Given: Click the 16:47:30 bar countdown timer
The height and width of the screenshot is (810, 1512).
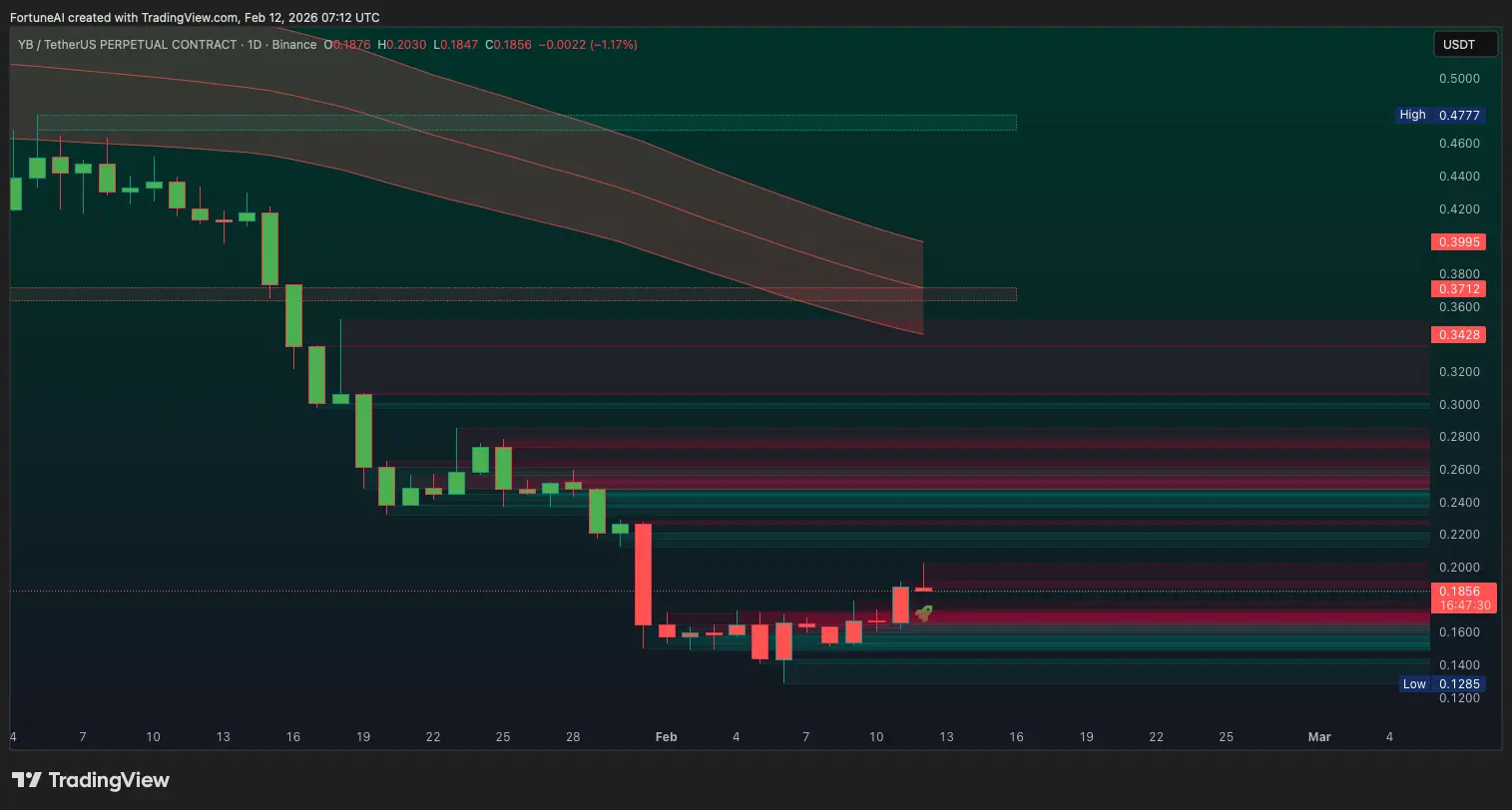Looking at the screenshot, I should 1463,606.
